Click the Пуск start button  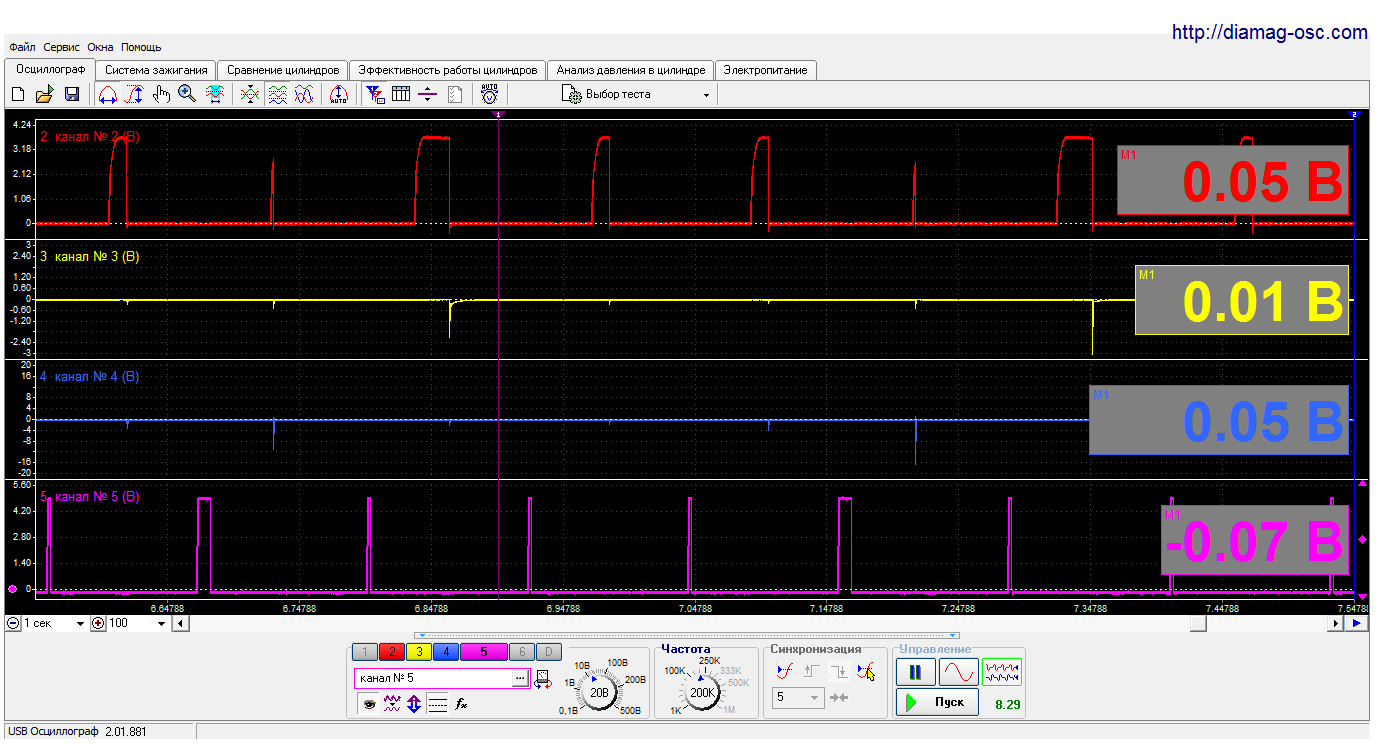tap(936, 702)
